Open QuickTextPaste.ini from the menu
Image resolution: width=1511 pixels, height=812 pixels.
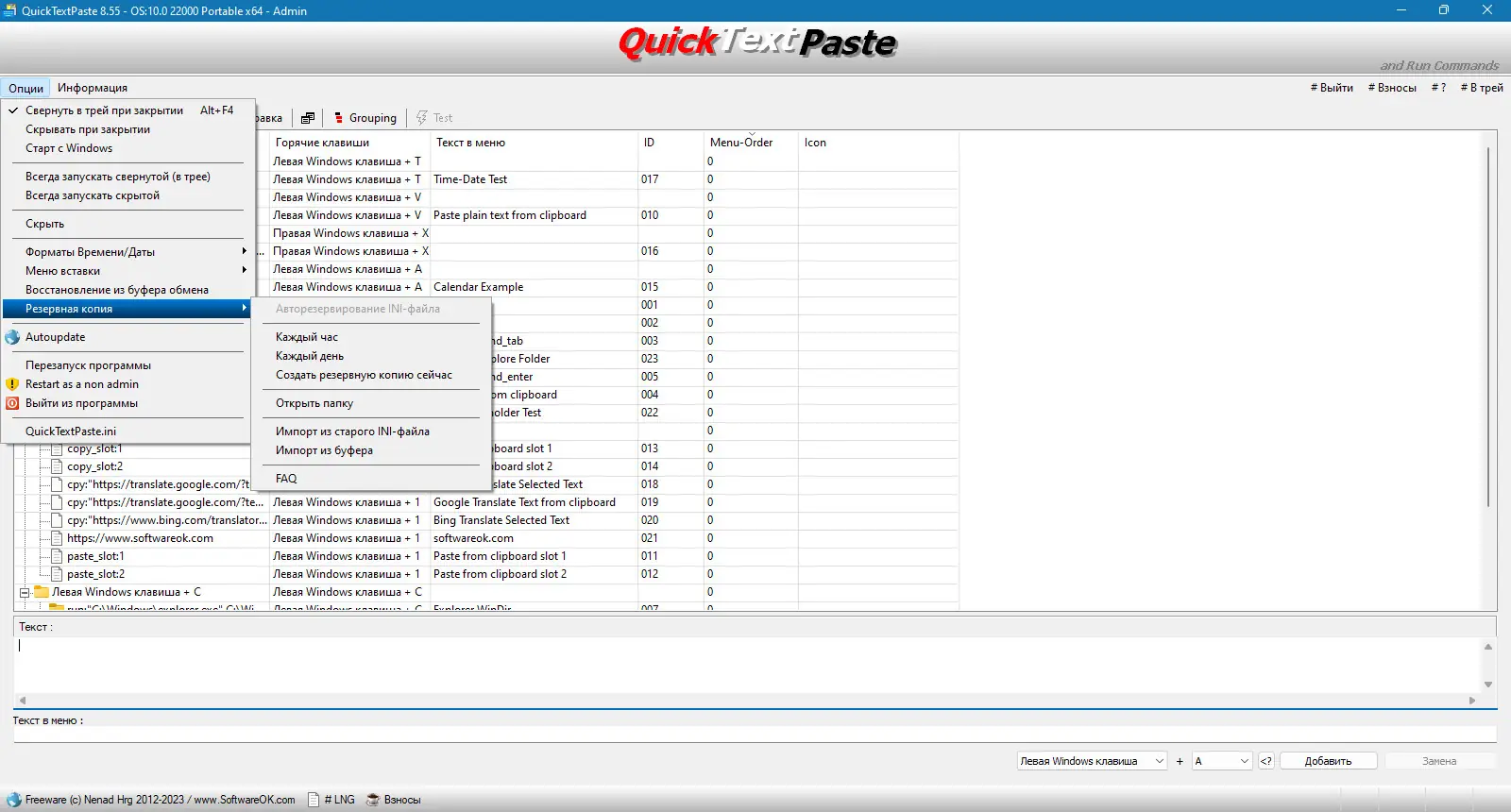pyautogui.click(x=128, y=431)
